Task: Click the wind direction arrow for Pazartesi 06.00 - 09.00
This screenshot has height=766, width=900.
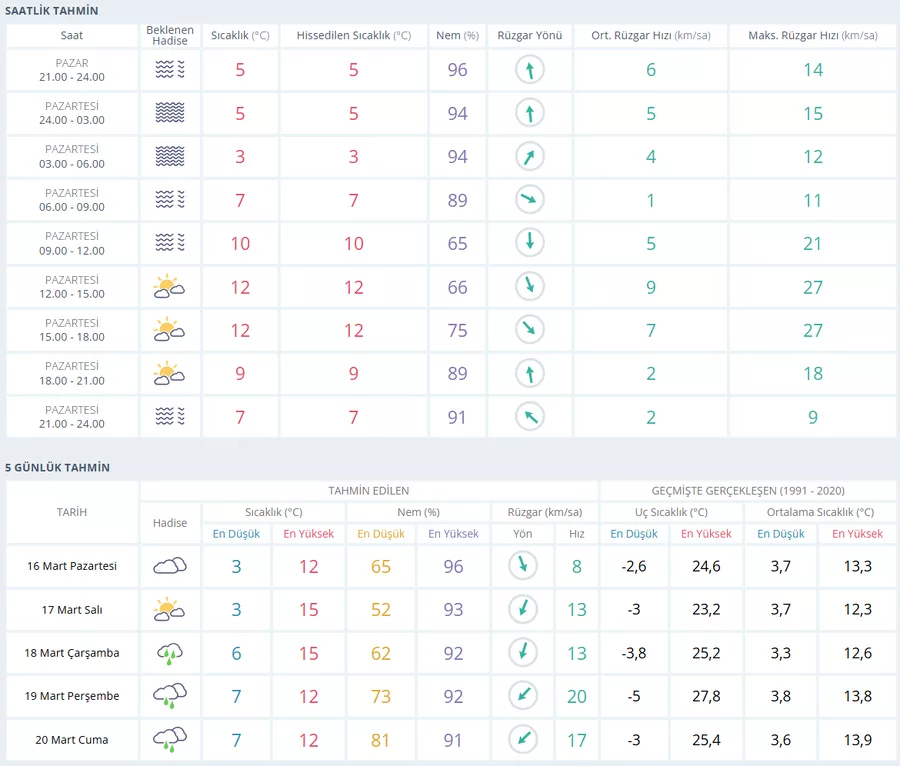Action: point(530,200)
